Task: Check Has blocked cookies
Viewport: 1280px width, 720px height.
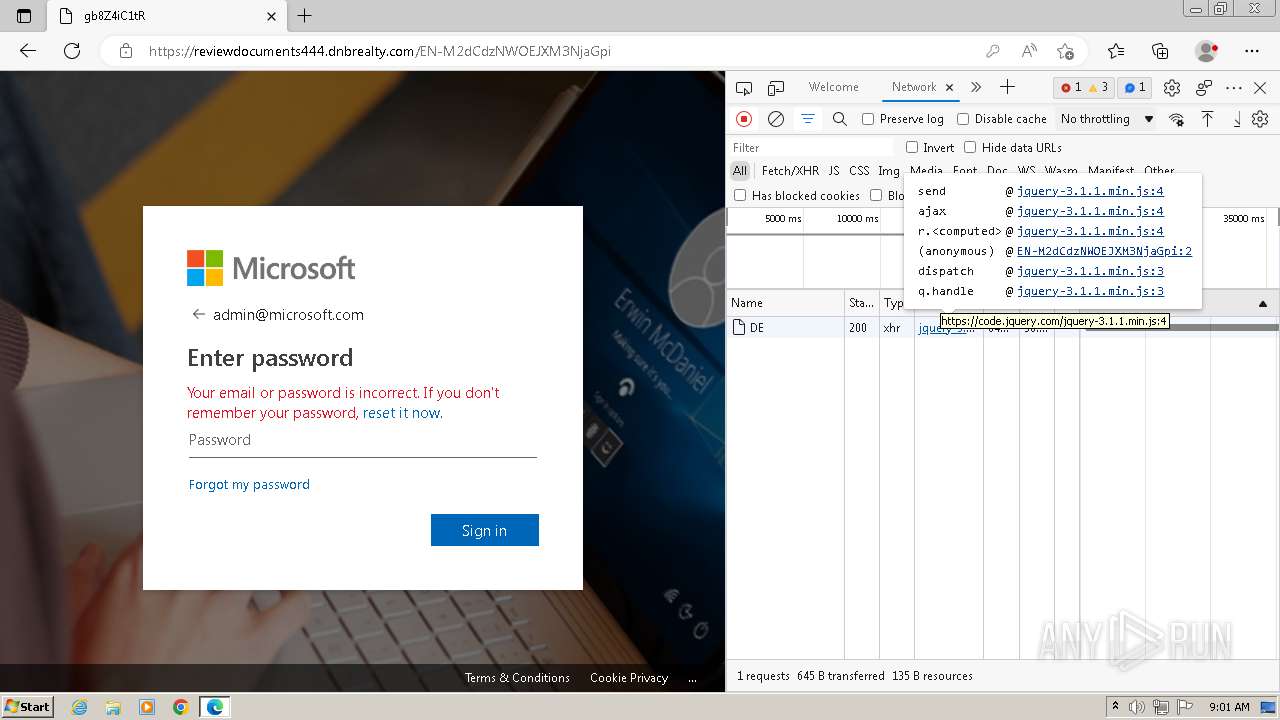Action: point(740,195)
